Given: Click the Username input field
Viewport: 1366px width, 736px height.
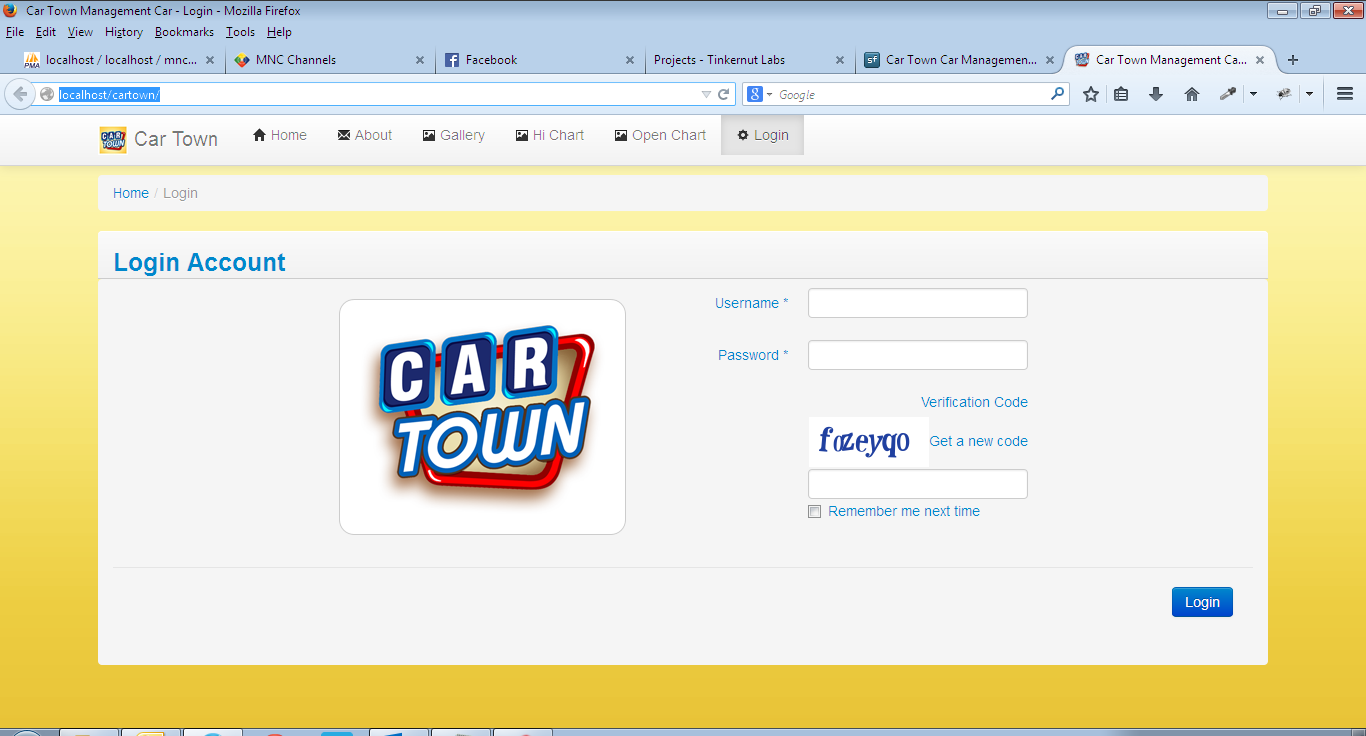Looking at the screenshot, I should 917,302.
